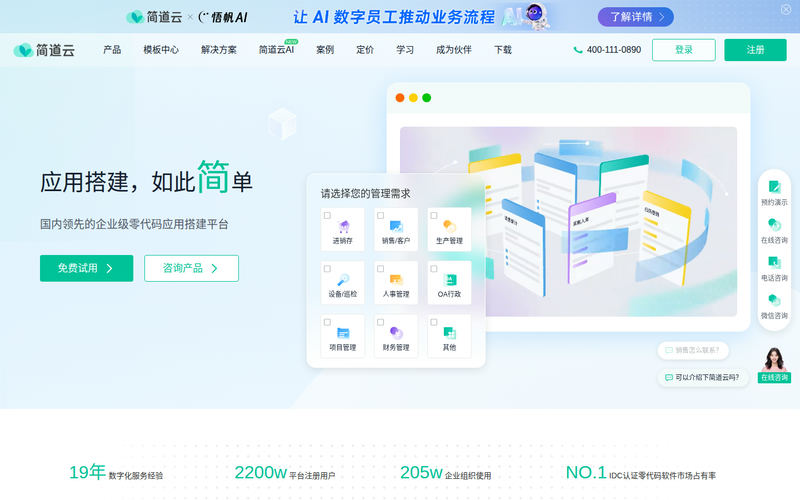800x500 pixels.
Task: Click the 设备/巡检 magnifier icon
Action: [343, 280]
